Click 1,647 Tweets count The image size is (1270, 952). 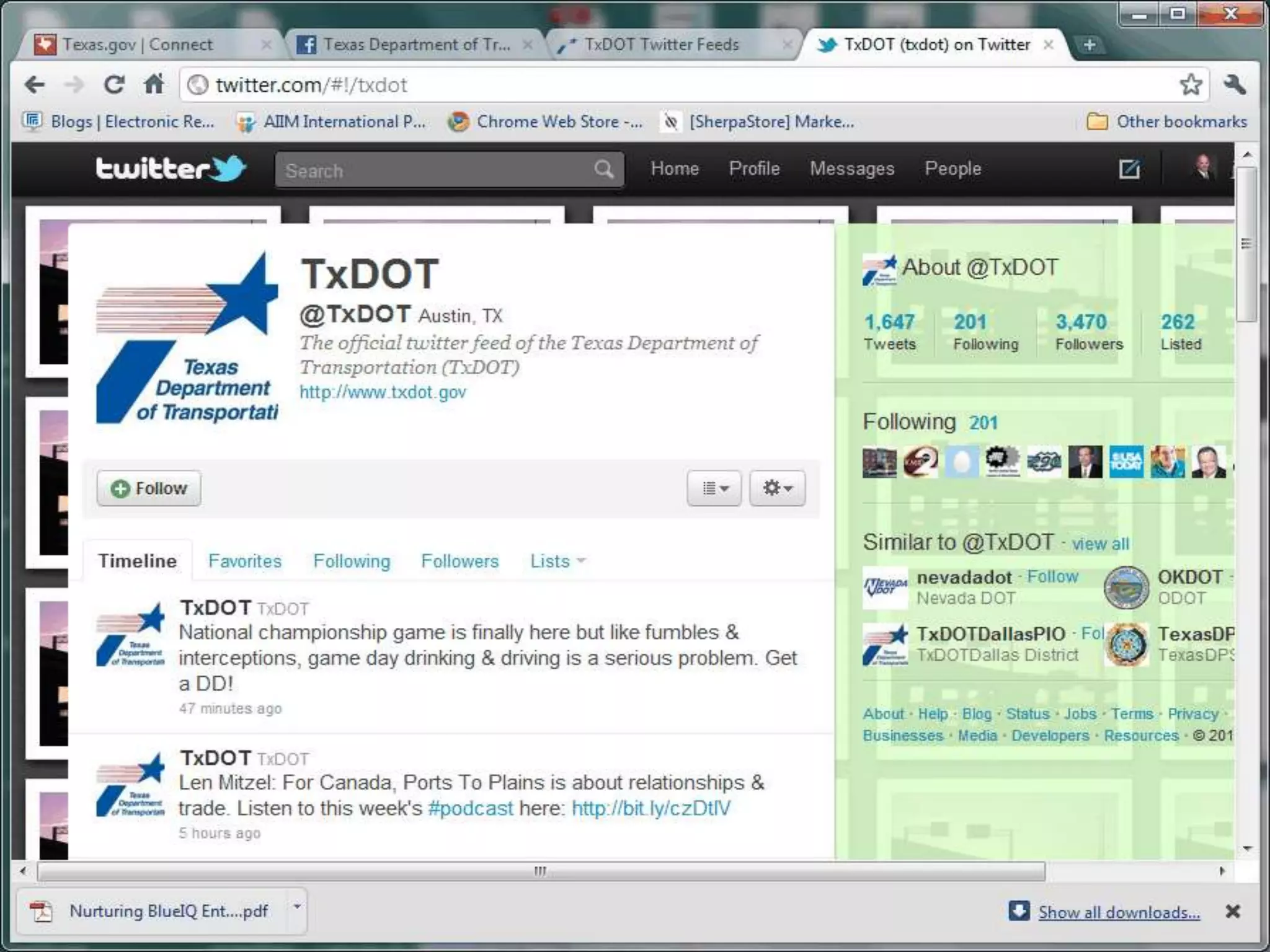889,332
